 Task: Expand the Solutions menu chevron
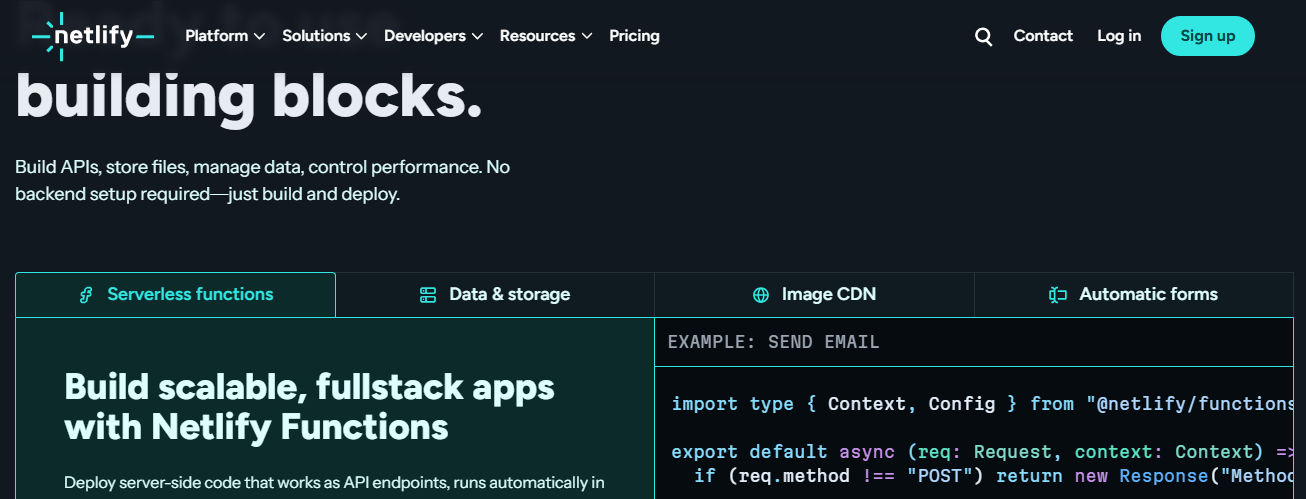(x=361, y=37)
